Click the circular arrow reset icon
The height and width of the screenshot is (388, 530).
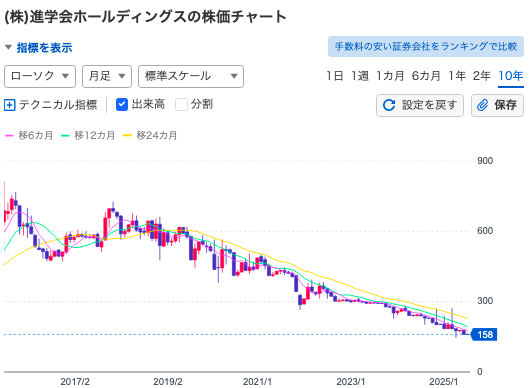389,105
